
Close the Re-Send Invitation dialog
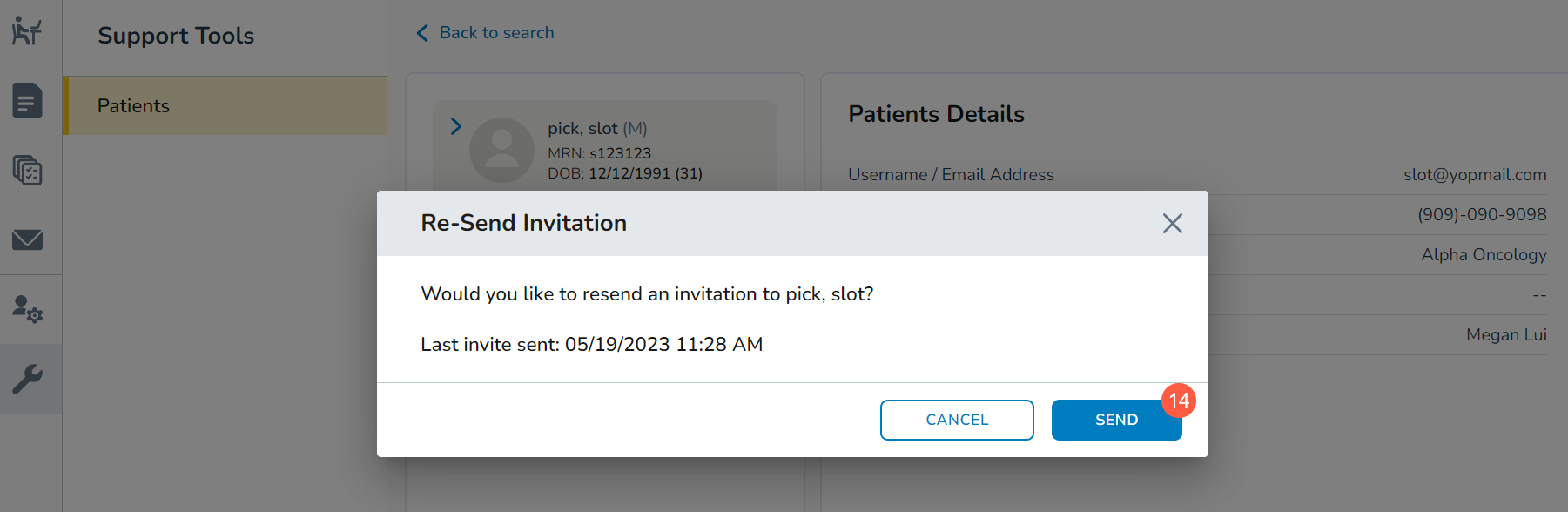coord(1172,224)
